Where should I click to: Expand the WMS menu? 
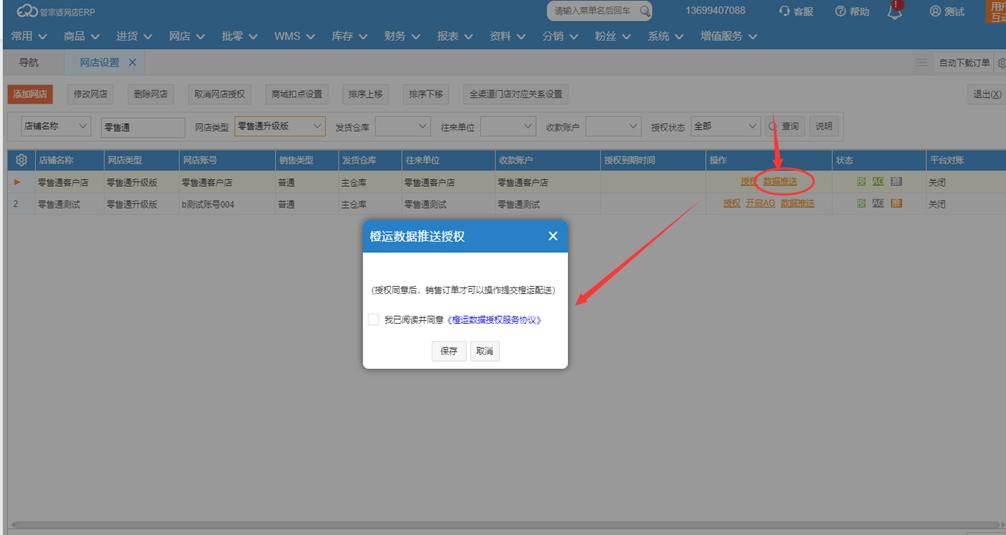tap(294, 36)
